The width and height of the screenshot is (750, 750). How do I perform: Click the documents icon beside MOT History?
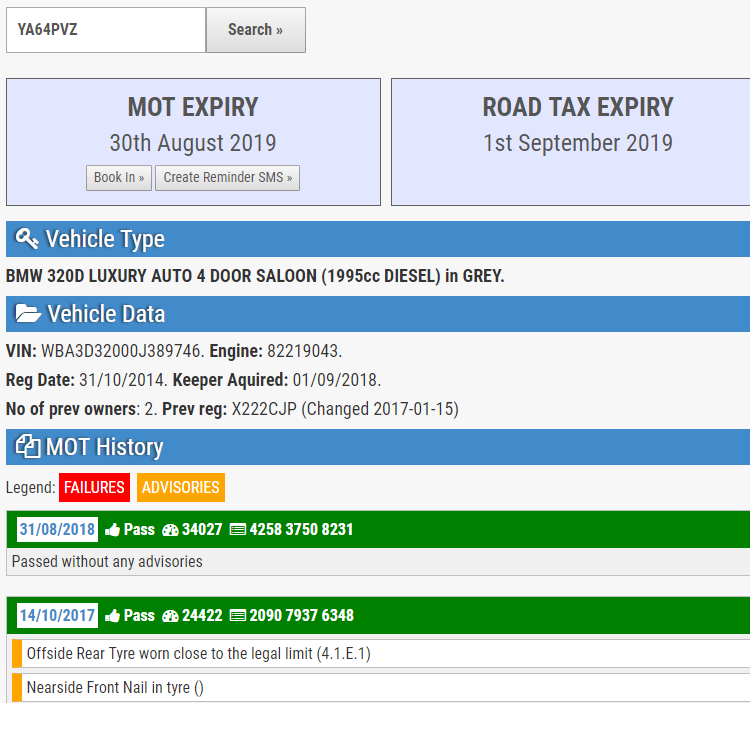point(28,446)
